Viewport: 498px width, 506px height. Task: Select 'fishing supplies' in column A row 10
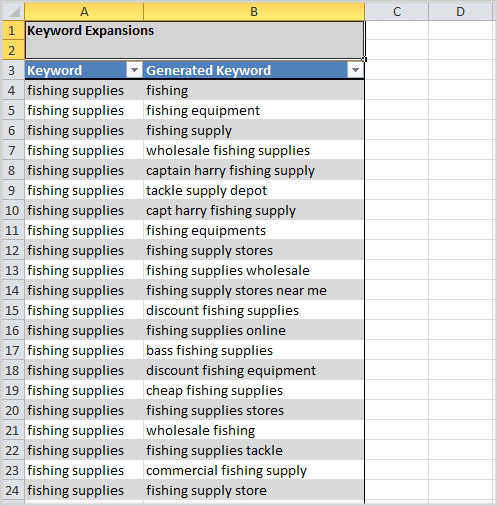coord(84,210)
